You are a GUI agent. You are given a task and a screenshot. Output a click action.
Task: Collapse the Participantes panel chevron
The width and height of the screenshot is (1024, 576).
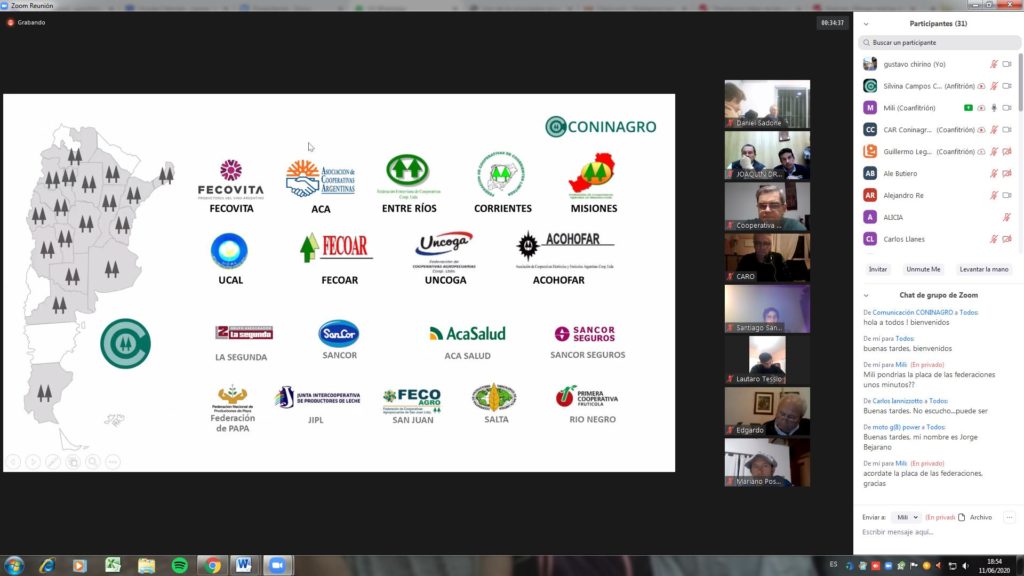866,23
